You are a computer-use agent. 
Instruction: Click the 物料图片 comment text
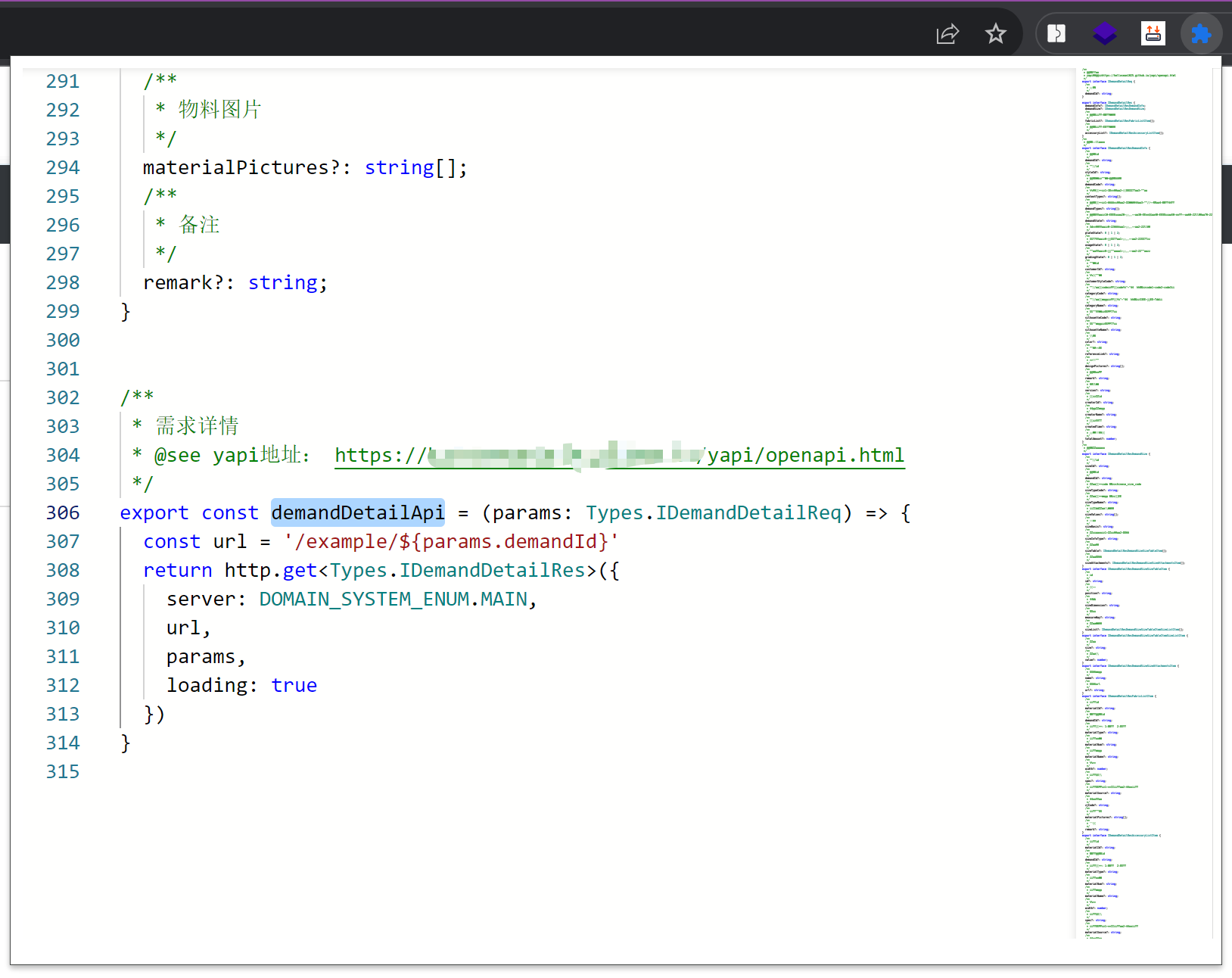[219, 110]
